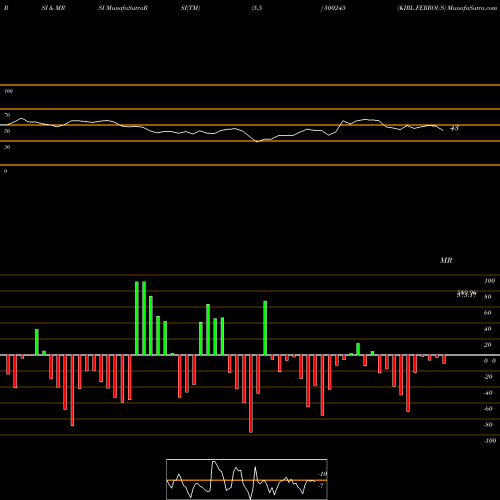Click the 100 label on RSI chart axis
Image resolution: width=500 pixels, height=500 pixels.
[x=8, y=91]
